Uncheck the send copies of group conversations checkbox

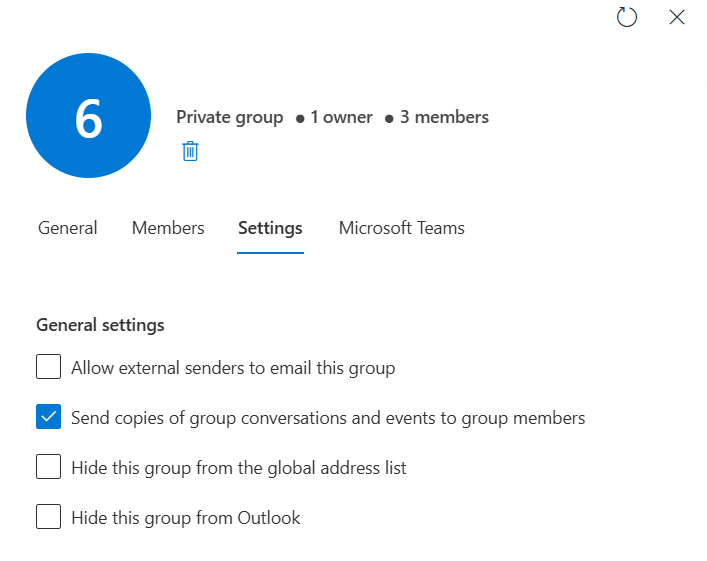(49, 418)
